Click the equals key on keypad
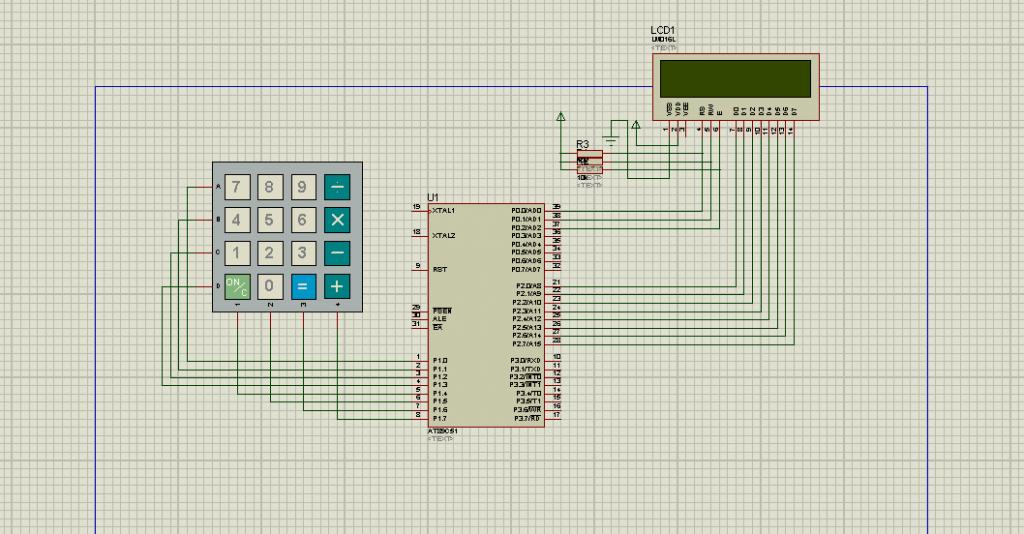Screen dimensions: 1024x534 pos(303,287)
